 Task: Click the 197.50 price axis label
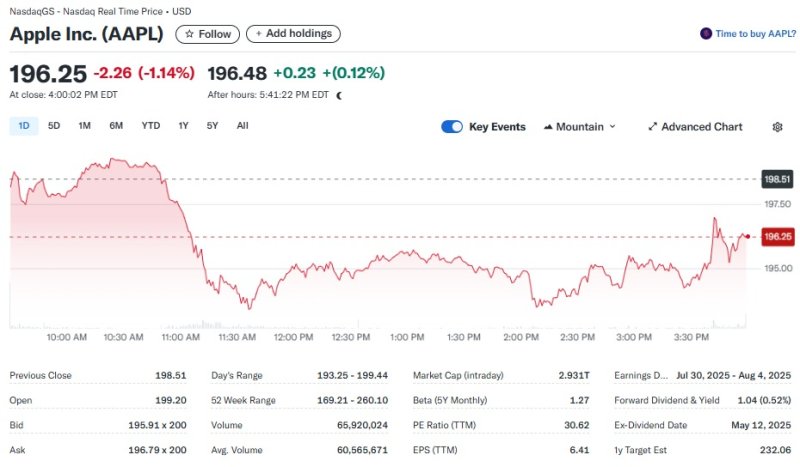(778, 204)
